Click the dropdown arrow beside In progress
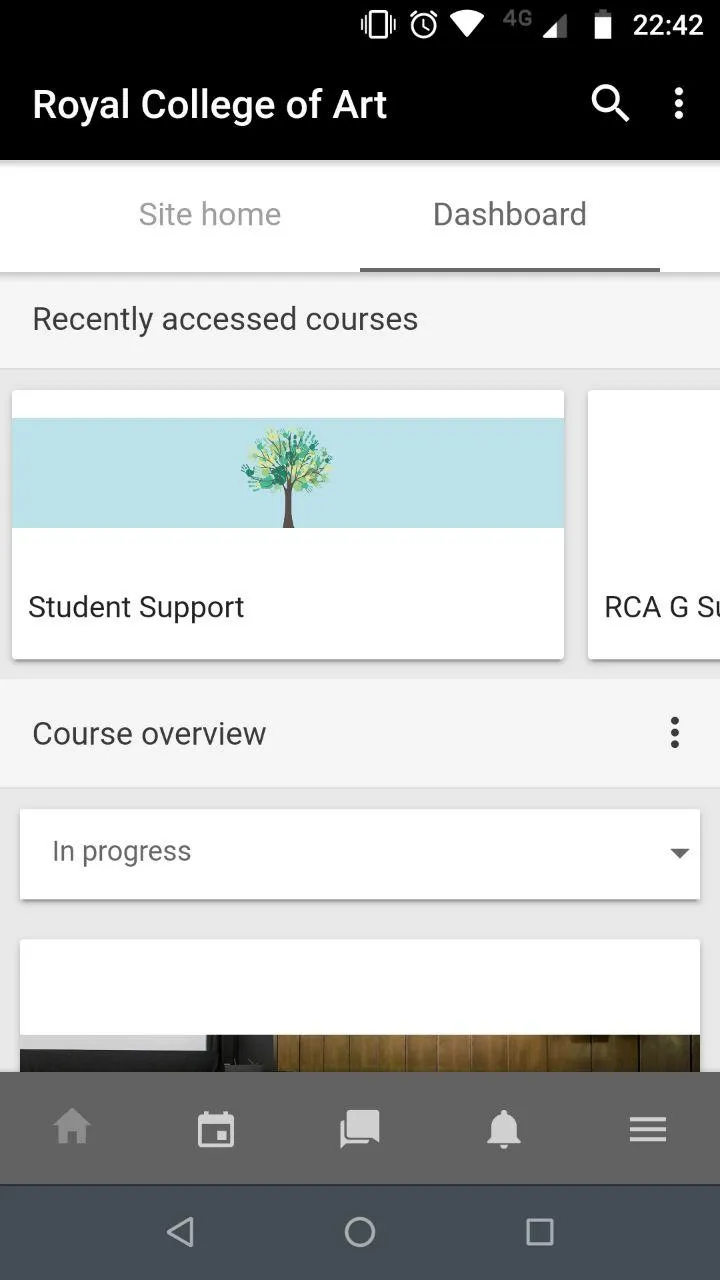 679,853
